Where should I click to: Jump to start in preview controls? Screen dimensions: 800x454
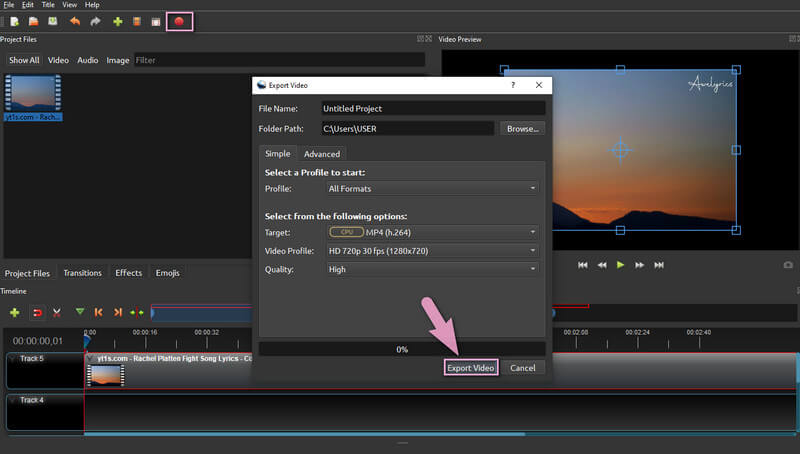pos(583,265)
